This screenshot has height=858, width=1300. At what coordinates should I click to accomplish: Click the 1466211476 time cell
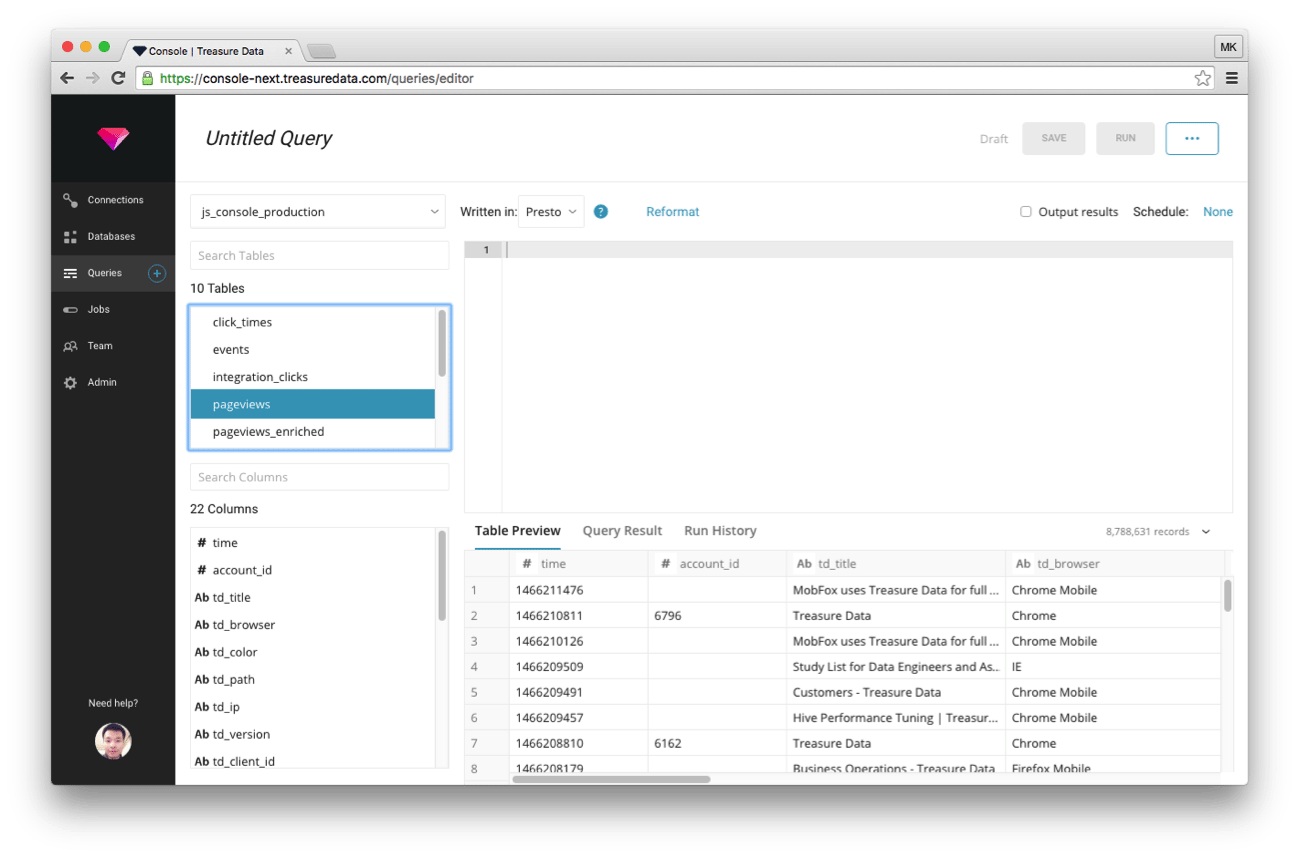point(578,590)
